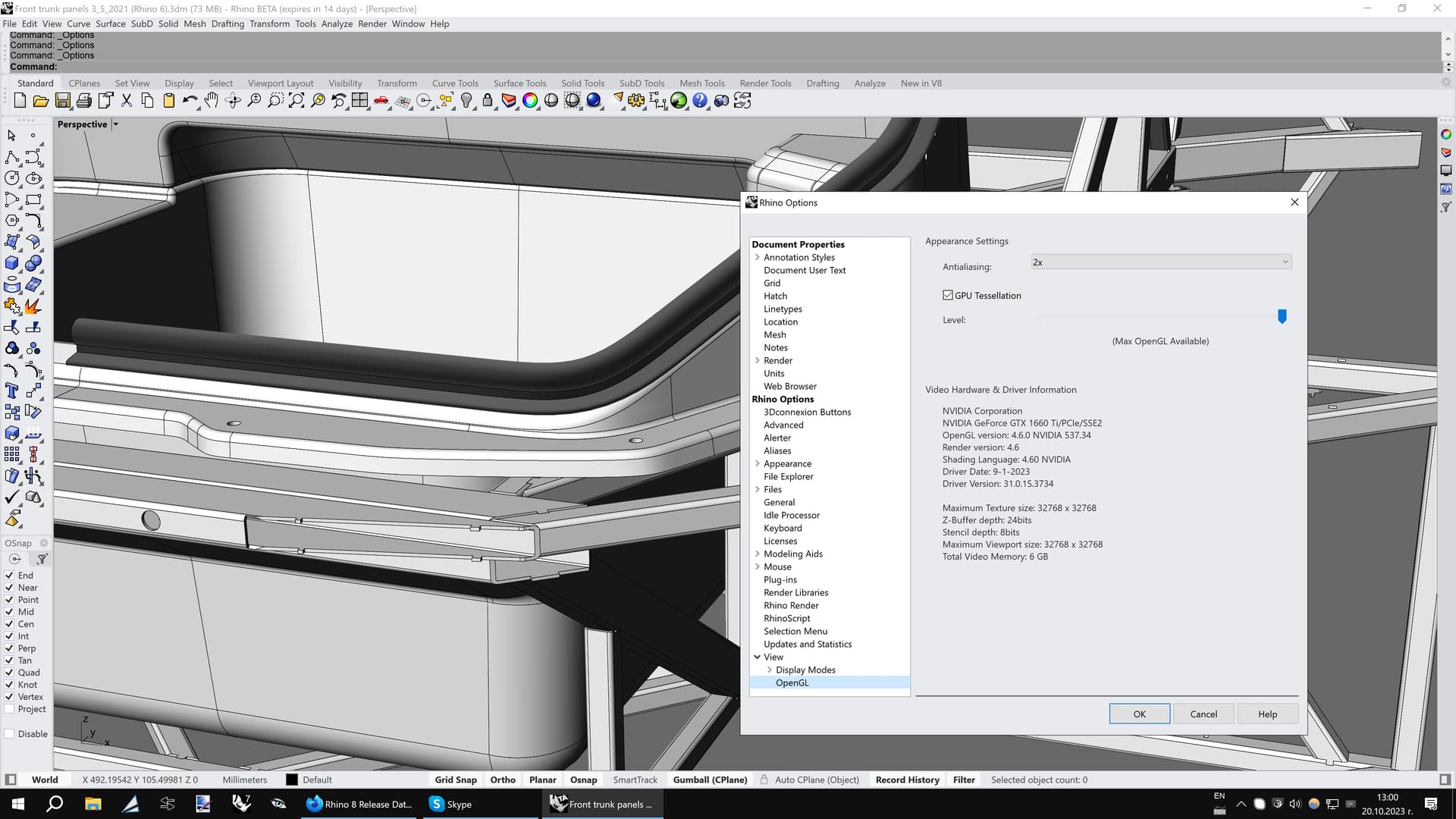Toggle the Cen osnap checkbox
The image size is (1456, 819).
pyautogui.click(x=10, y=624)
